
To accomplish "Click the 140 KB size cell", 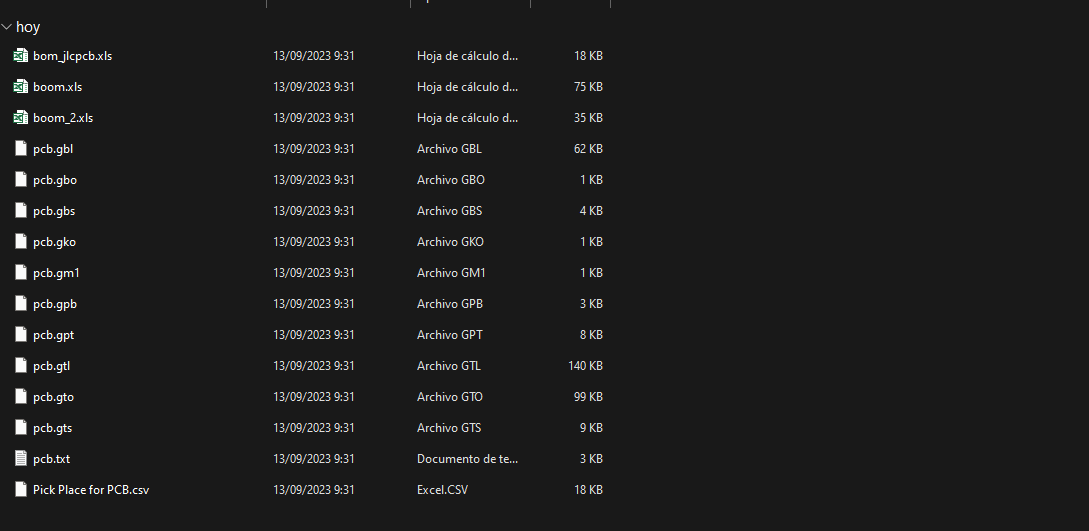I will [585, 366].
